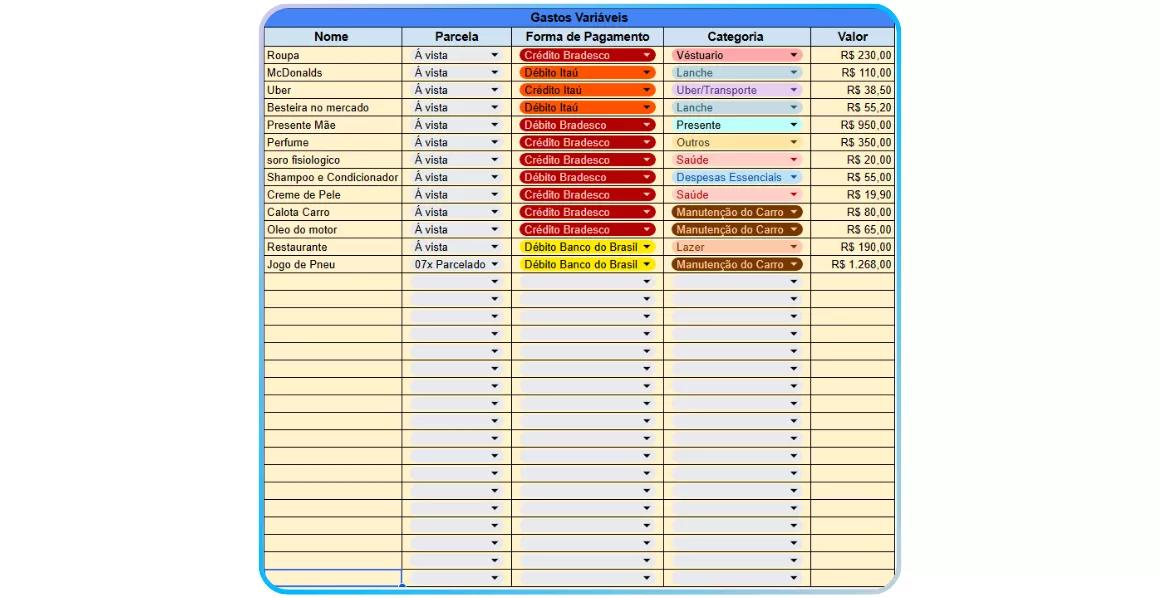Click the R$ 950,00 value cell

point(853,126)
